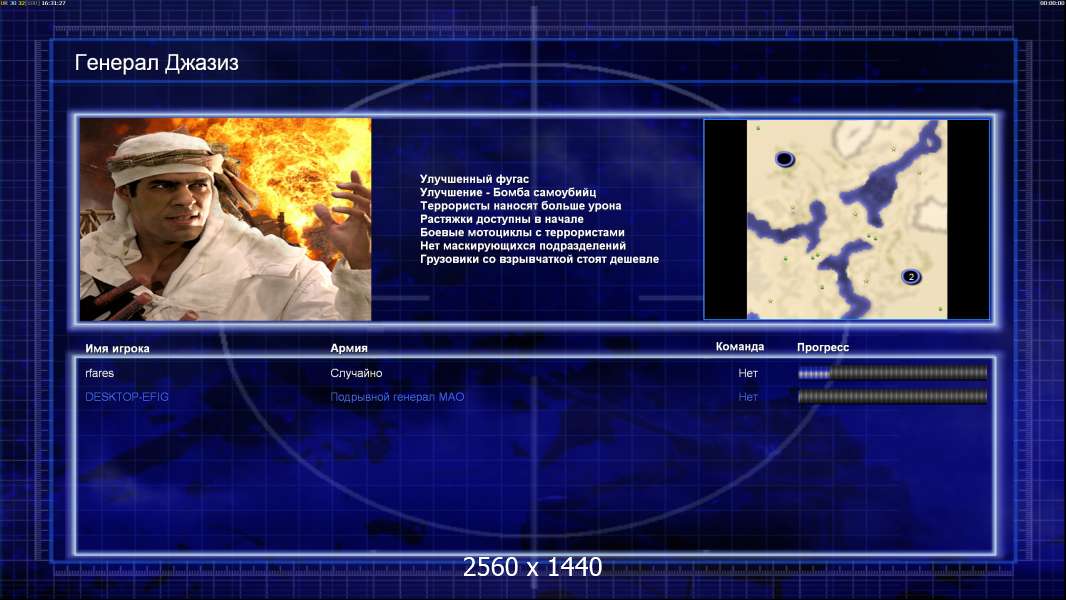The width and height of the screenshot is (1066, 600).
Task: Click the DESKTOP-EFIG loading progress bar
Action: click(892, 396)
